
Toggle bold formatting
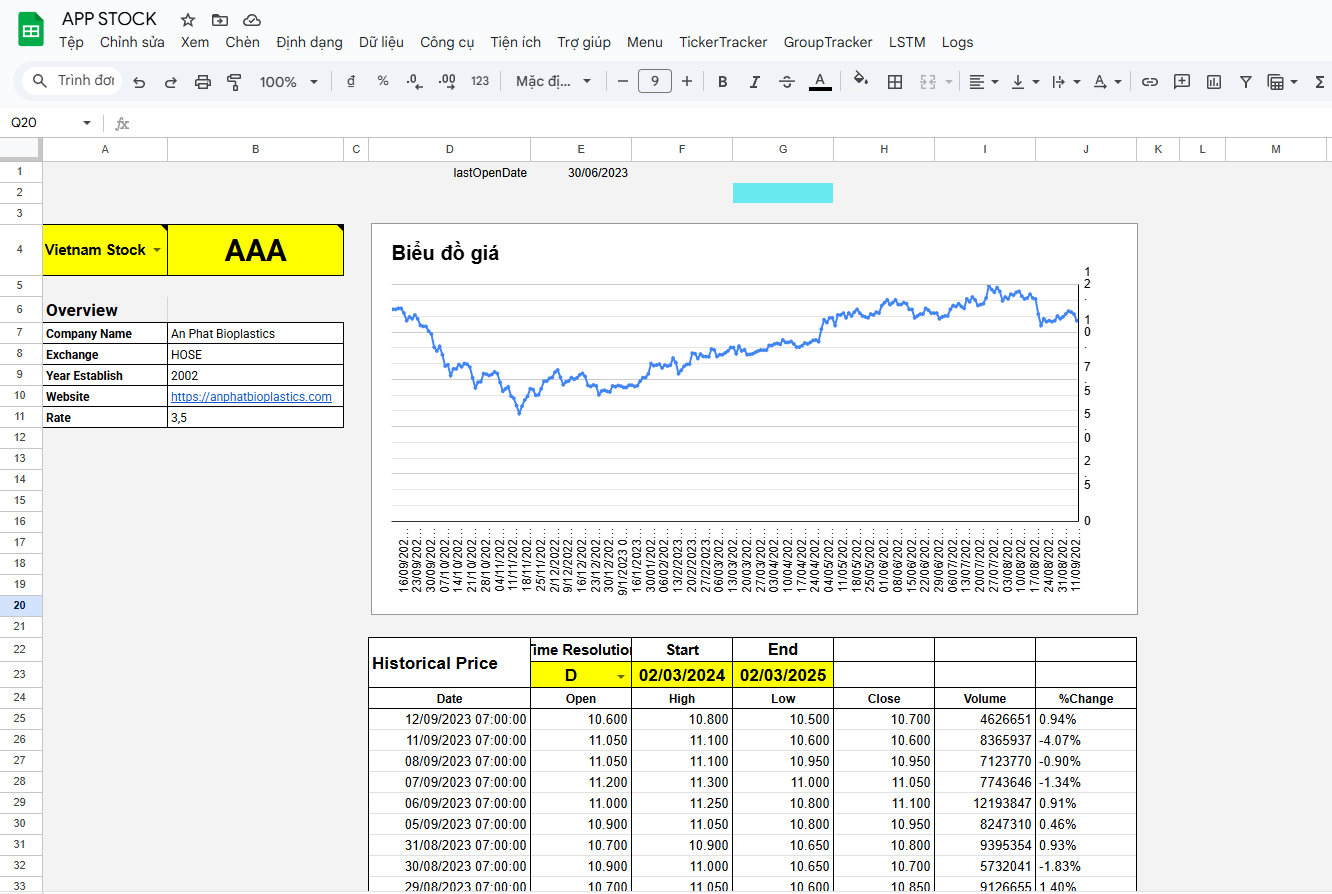click(x=723, y=82)
